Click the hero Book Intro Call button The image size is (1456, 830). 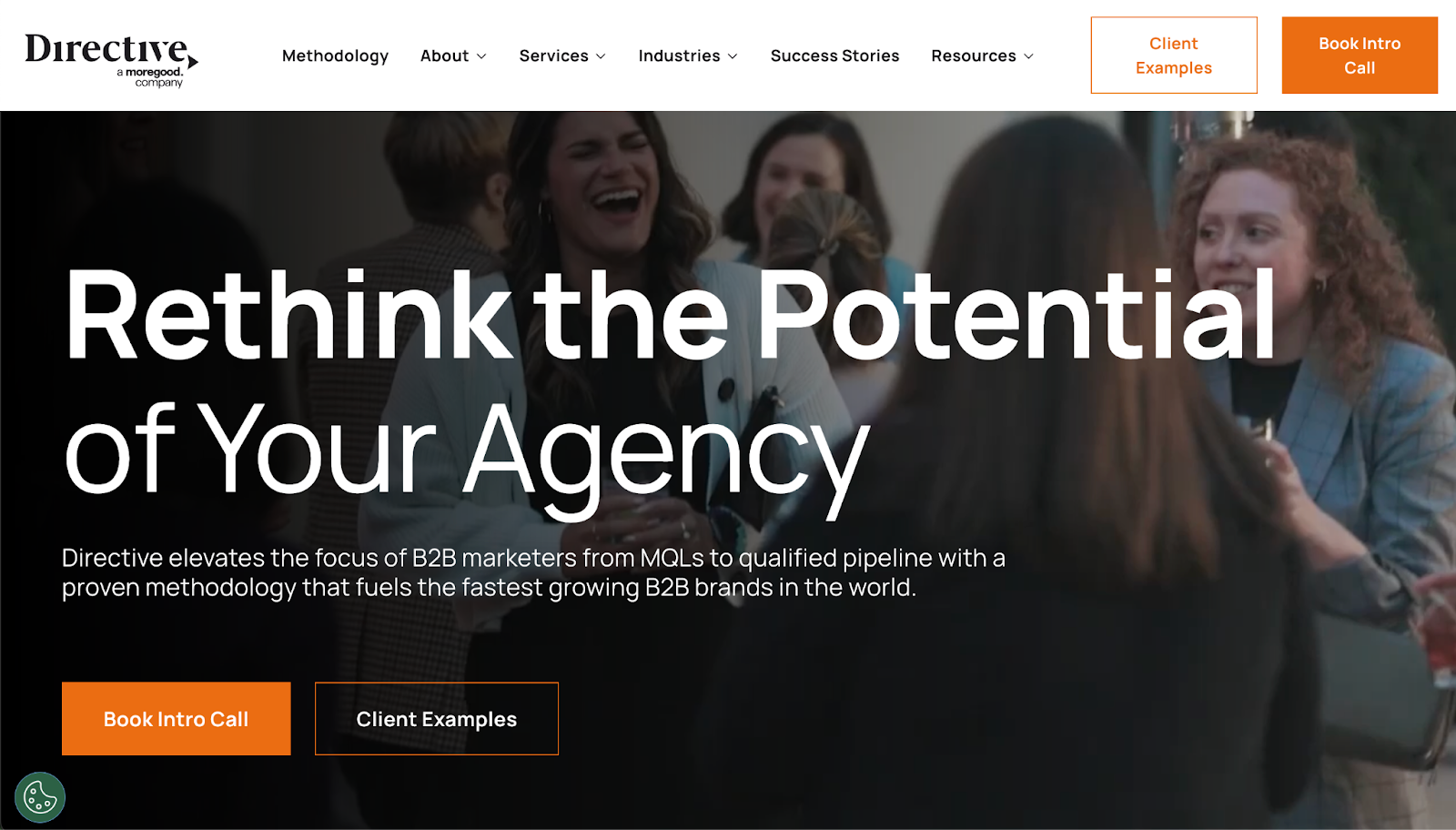pyautogui.click(x=177, y=719)
